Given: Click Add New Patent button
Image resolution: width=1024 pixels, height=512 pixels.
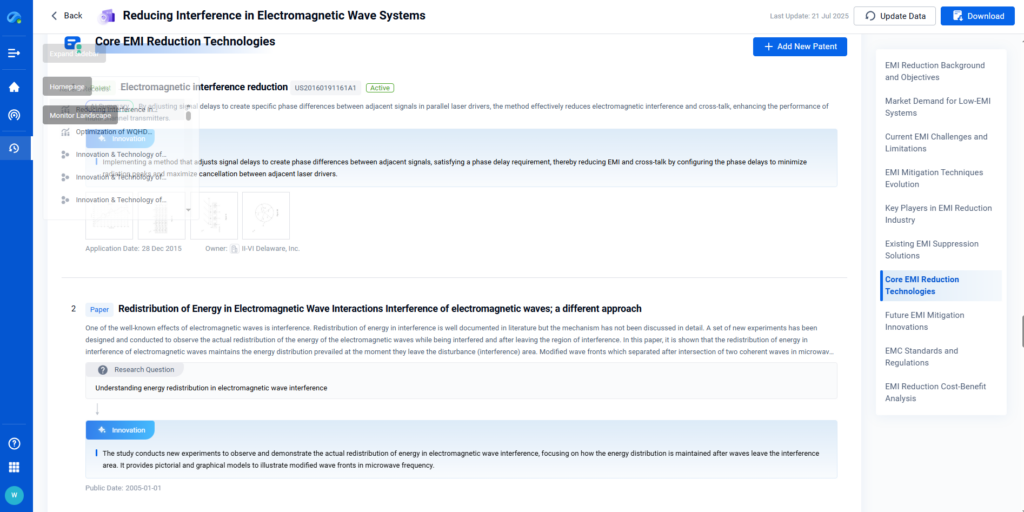Looking at the screenshot, I should (x=799, y=47).
